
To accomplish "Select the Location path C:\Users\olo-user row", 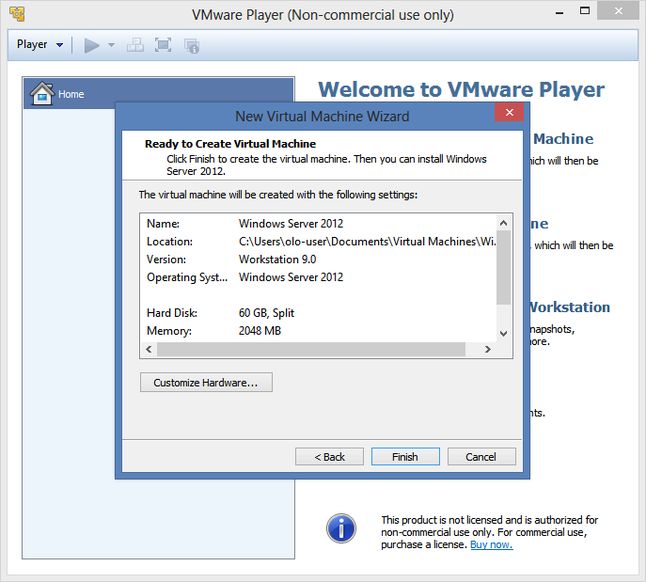I will pyautogui.click(x=321, y=241).
